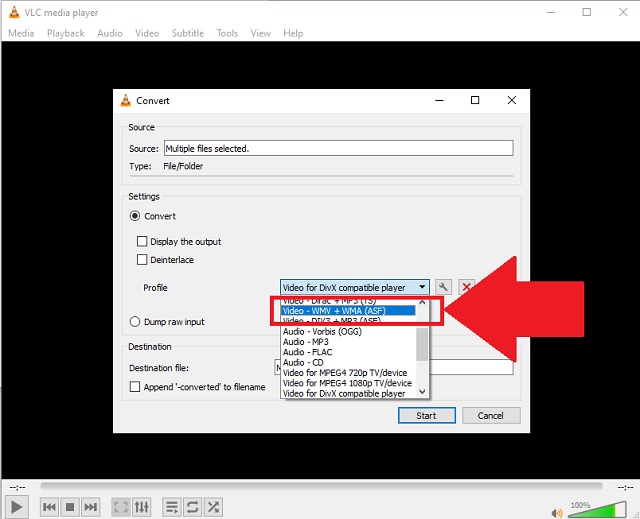This screenshot has width=640, height=519.
Task: Click the VLC cone icon in title bar
Action: point(14,12)
